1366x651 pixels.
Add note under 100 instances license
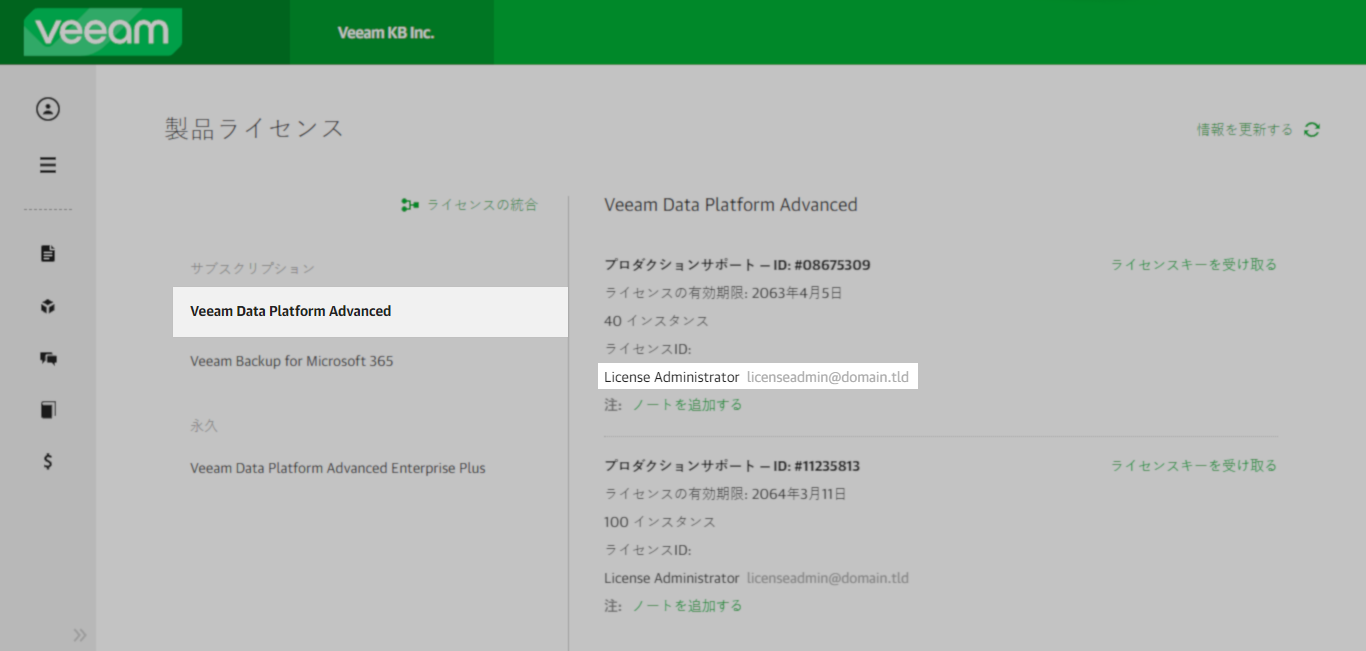(687, 606)
